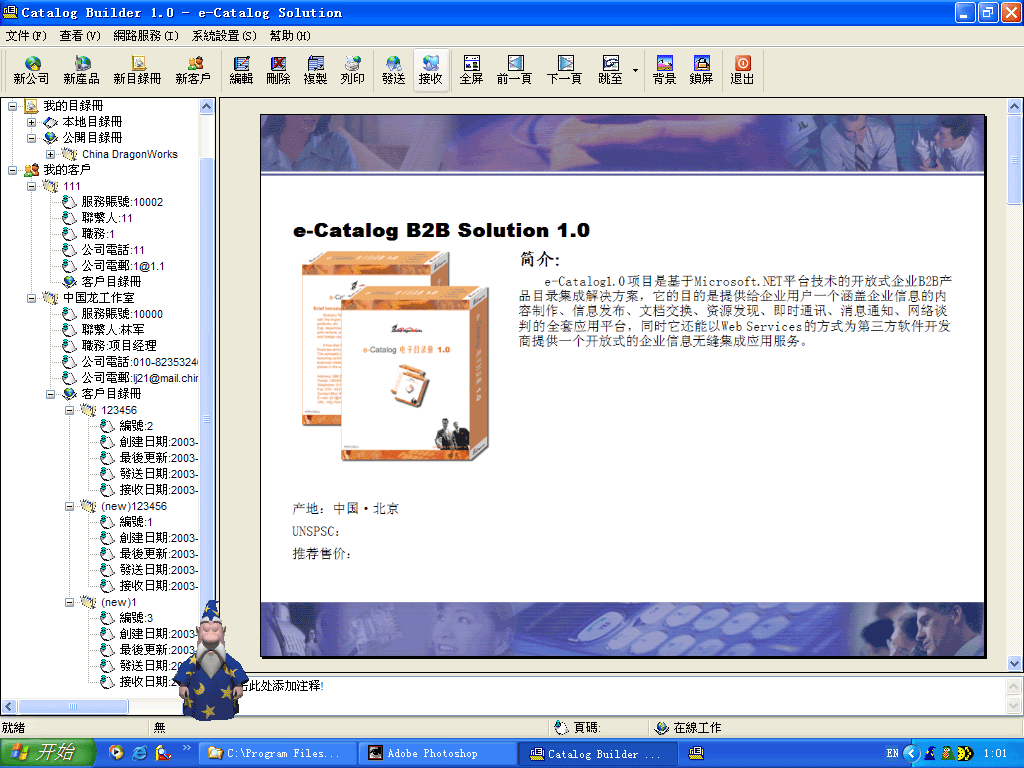
Task: Click the 新目錄冊 (new catalog) toolbar icon
Action: [x=137, y=71]
